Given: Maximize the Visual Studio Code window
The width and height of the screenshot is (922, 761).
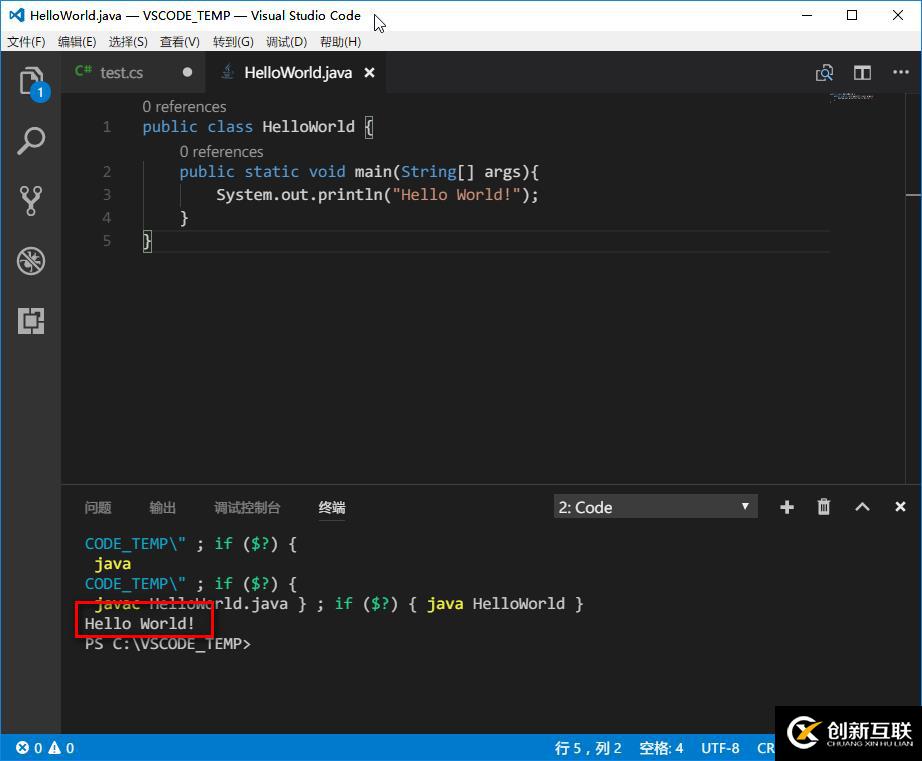Looking at the screenshot, I should point(852,15).
